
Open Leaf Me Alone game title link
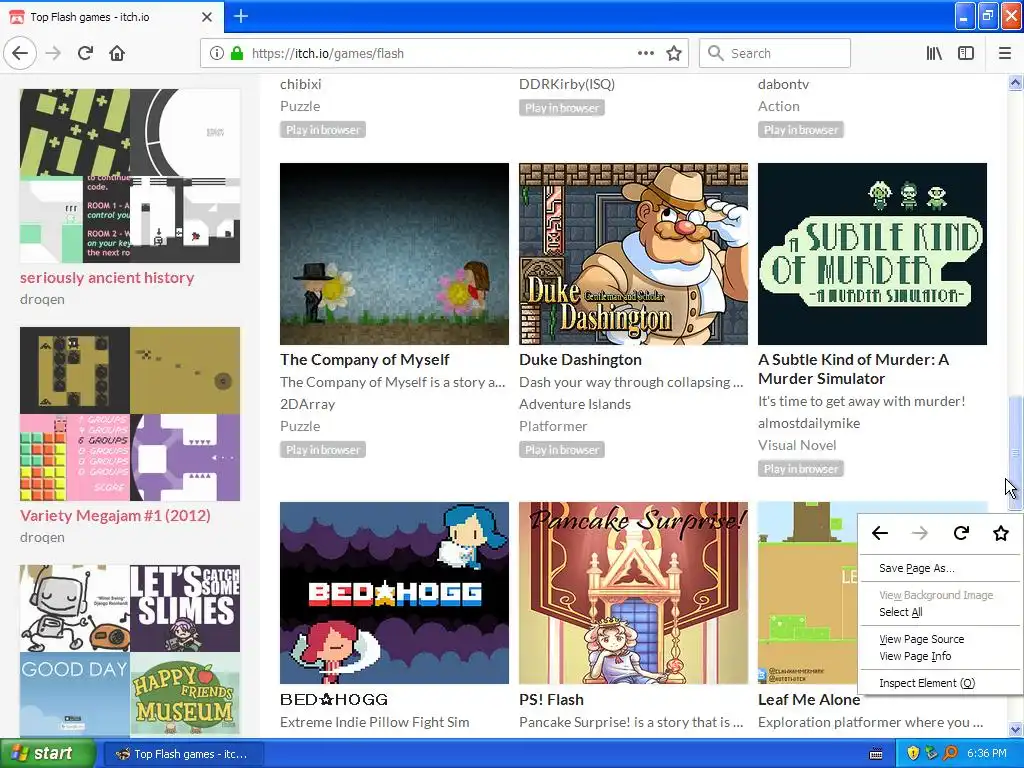point(809,699)
